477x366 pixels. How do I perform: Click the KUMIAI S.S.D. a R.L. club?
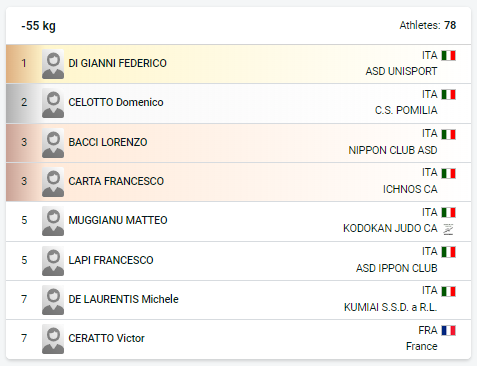[x=391, y=307]
